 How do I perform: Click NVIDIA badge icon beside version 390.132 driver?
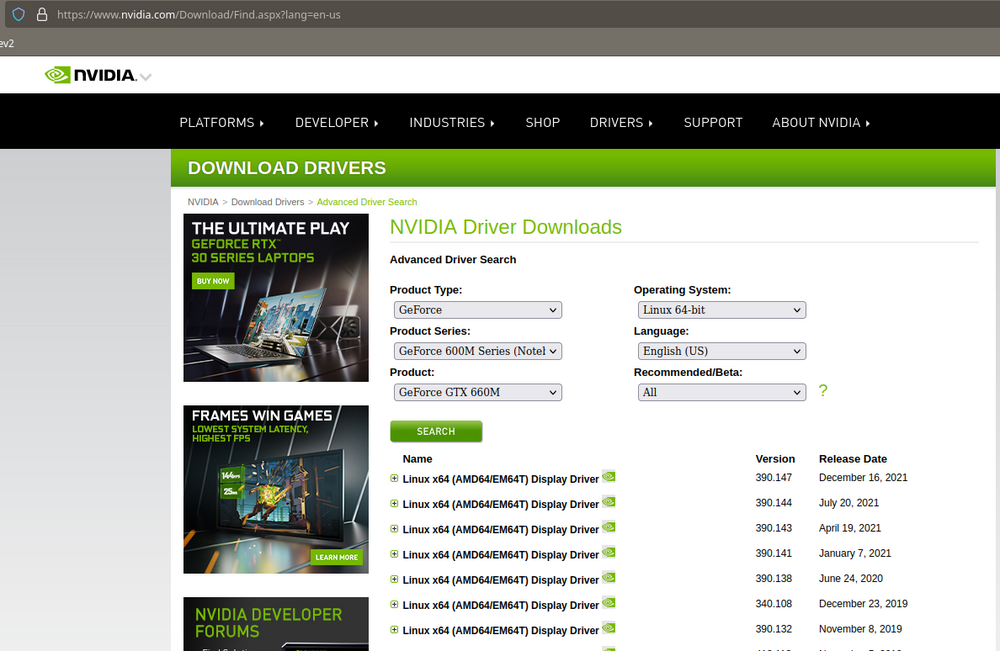pyautogui.click(x=609, y=627)
